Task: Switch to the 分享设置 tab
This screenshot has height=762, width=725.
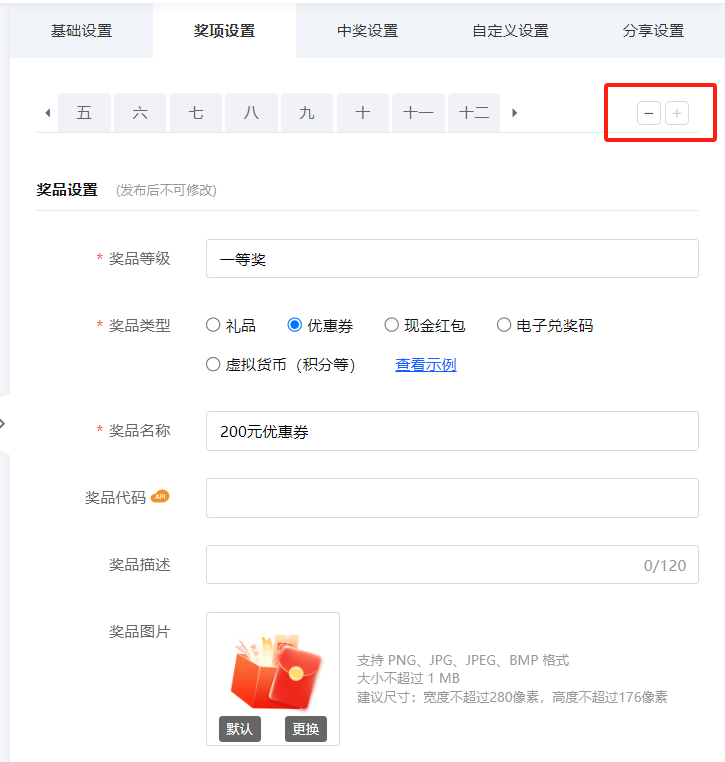Action: (653, 31)
